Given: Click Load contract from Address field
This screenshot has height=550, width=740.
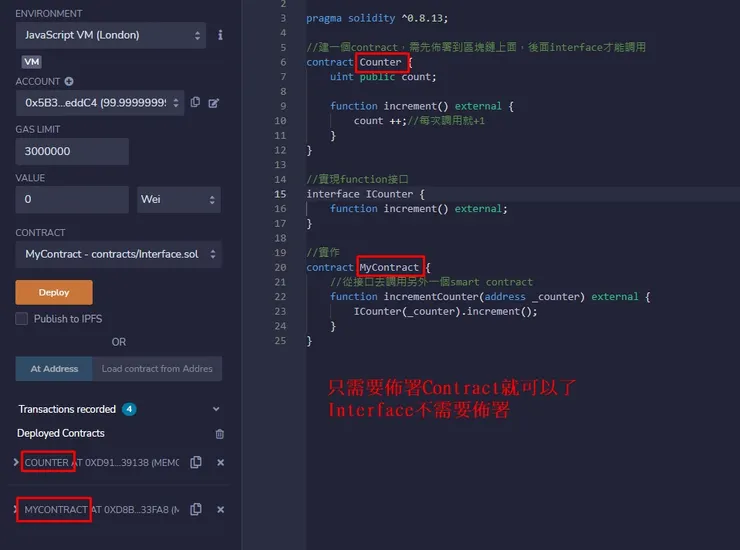Looking at the screenshot, I should (x=157, y=369).
